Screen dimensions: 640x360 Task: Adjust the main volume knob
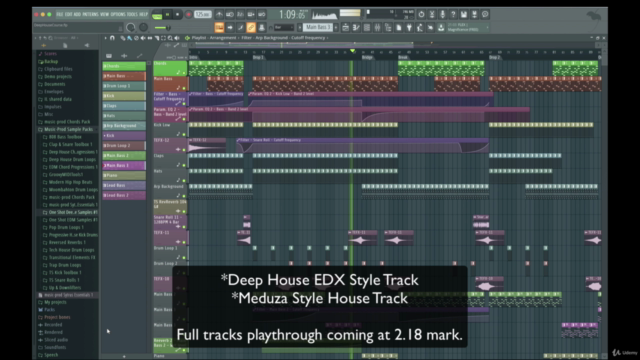click(131, 27)
